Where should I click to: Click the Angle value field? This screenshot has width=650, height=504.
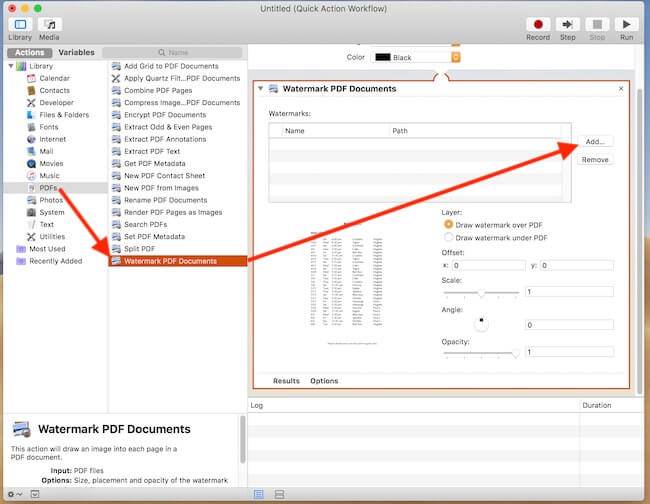tap(569, 325)
